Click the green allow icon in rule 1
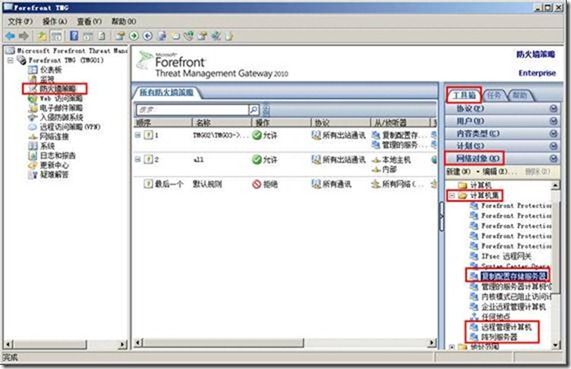Image resolution: width=571 pixels, height=369 pixels. pos(257,135)
